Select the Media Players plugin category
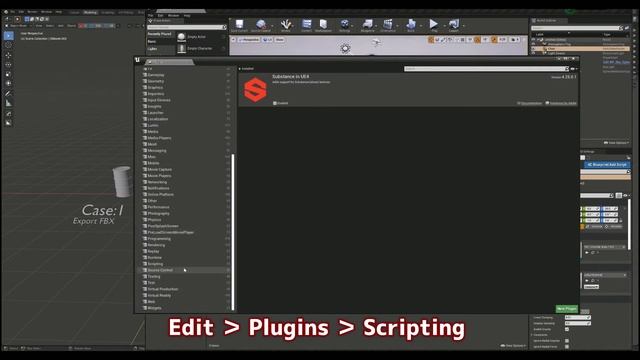This screenshot has width=640, height=360. (x=159, y=138)
